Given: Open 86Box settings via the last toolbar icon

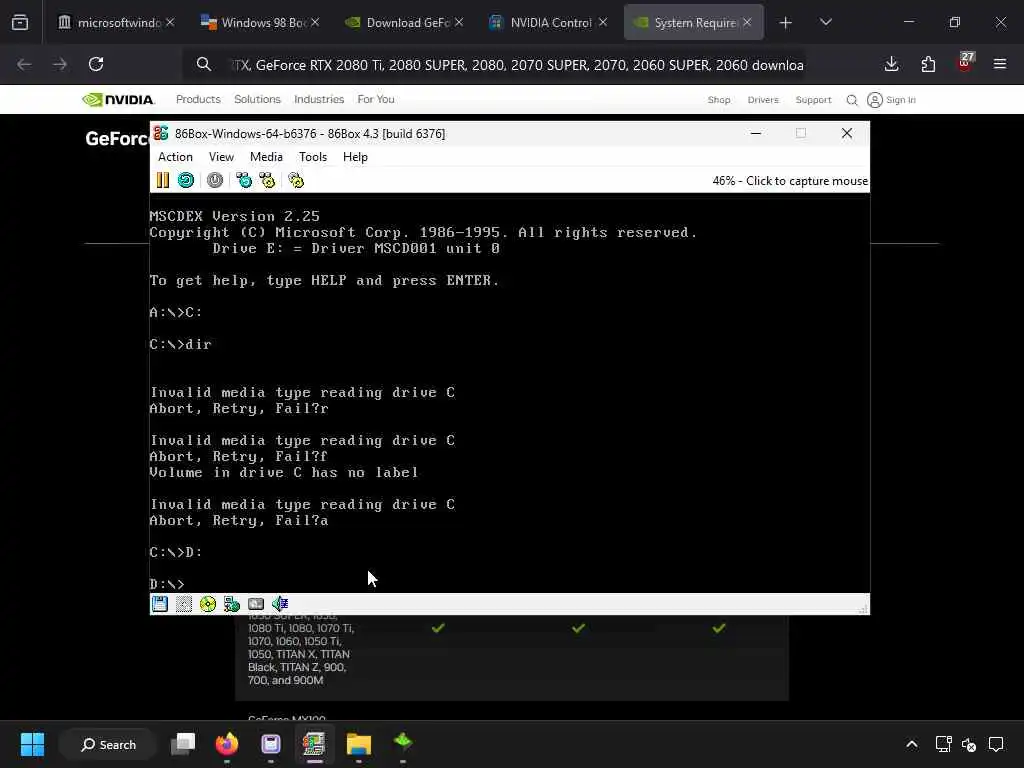Looking at the screenshot, I should coord(296,180).
